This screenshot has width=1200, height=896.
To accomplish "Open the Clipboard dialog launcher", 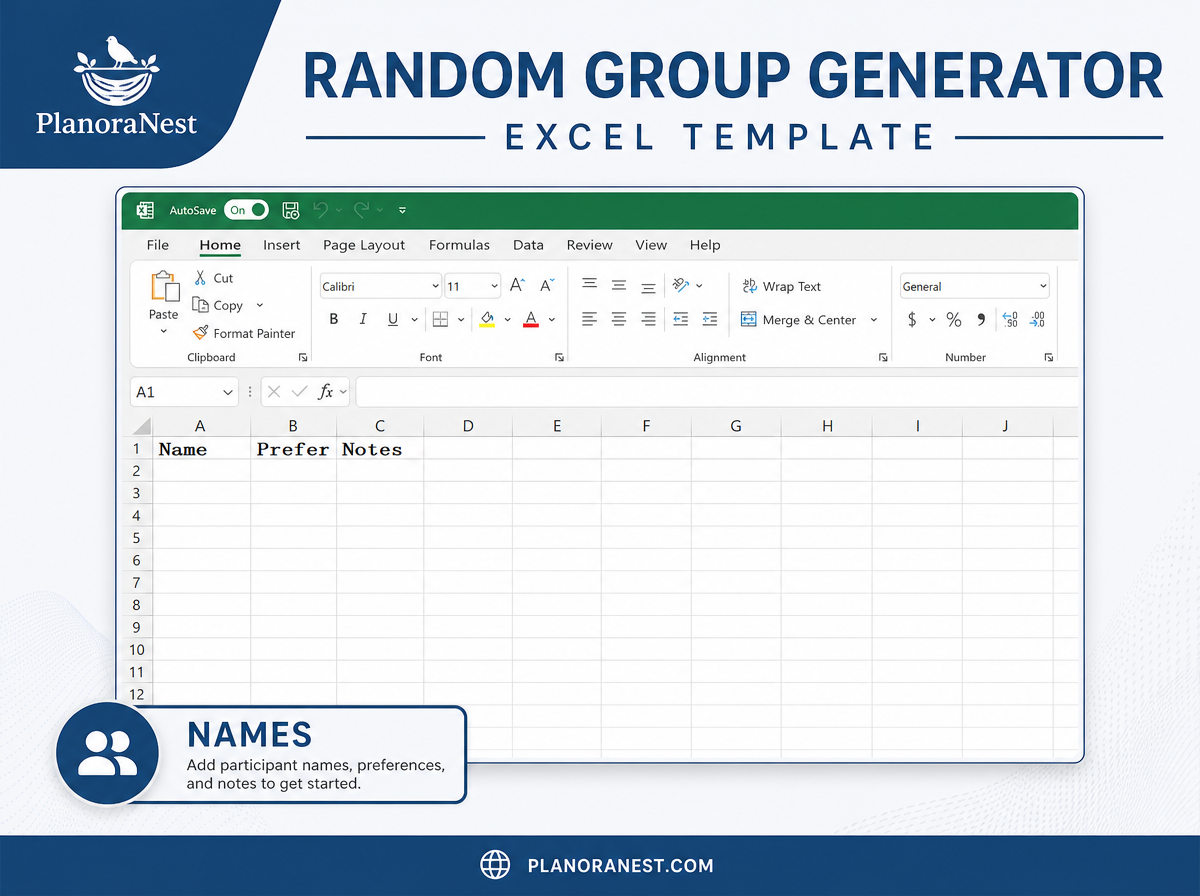I will 302,357.
